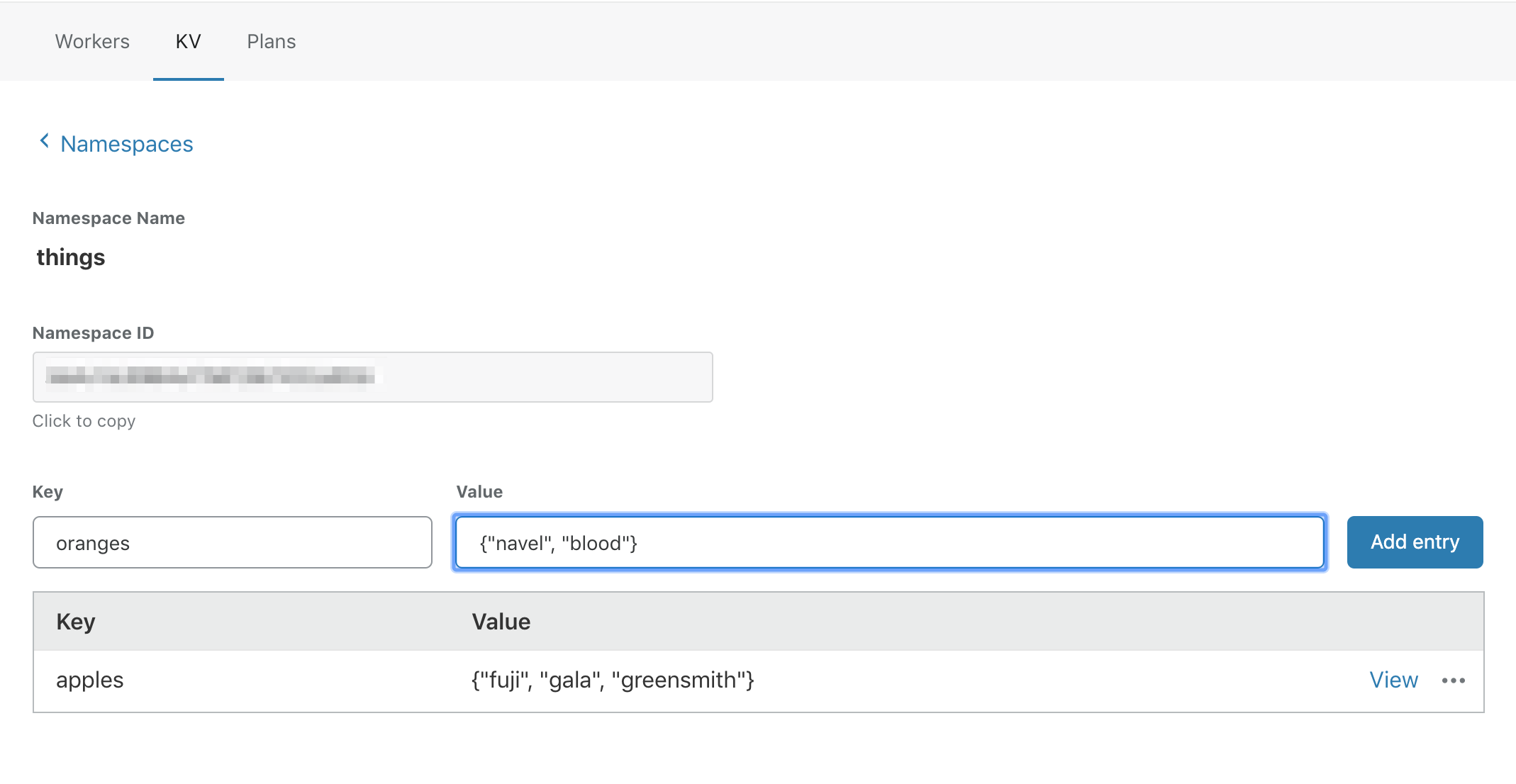The height and width of the screenshot is (784, 1516).
Task: Go back to Namespaces link
Action: pos(126,144)
